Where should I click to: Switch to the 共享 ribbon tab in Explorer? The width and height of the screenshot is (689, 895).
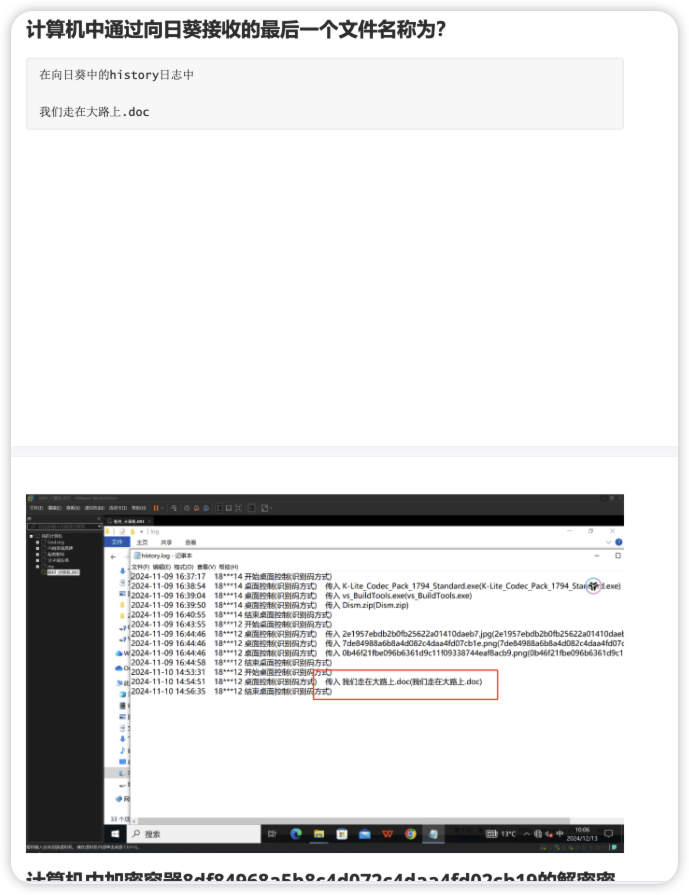164,542
